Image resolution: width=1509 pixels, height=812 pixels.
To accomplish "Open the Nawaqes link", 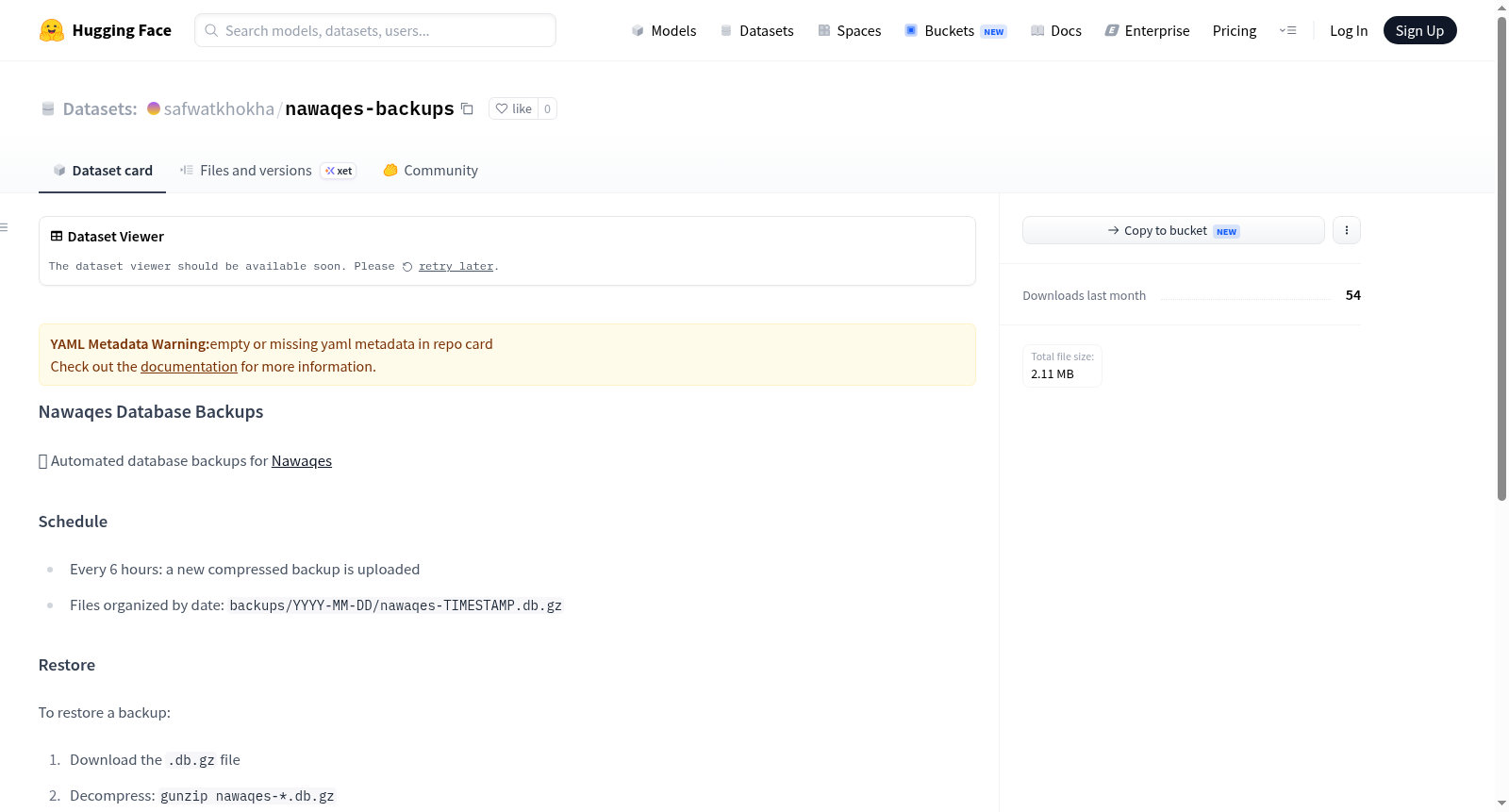I will (302, 461).
